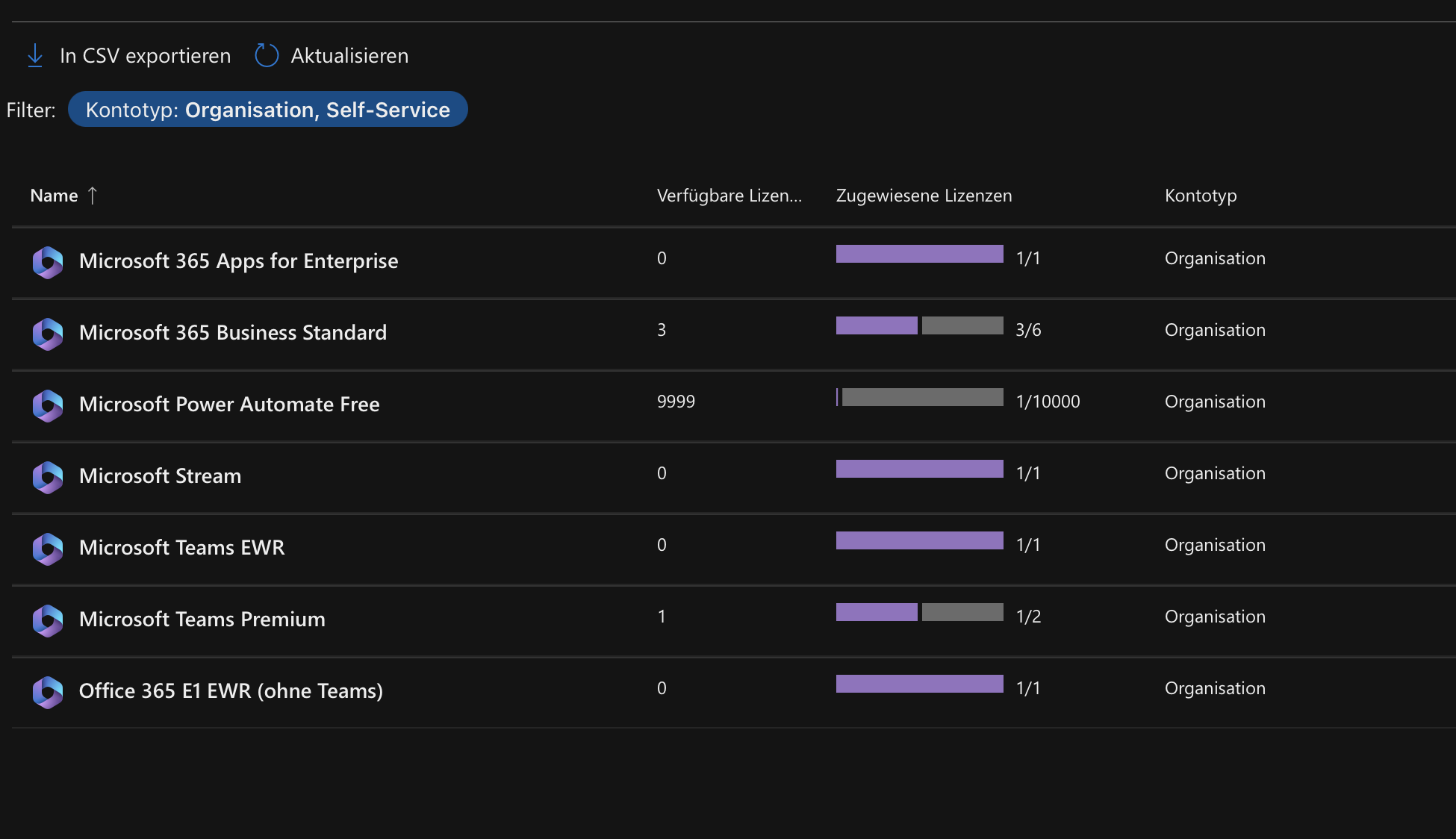Viewport: 1456px width, 839px height.
Task: Click the 3/6 usage bar for Business Standard
Action: [x=920, y=325]
